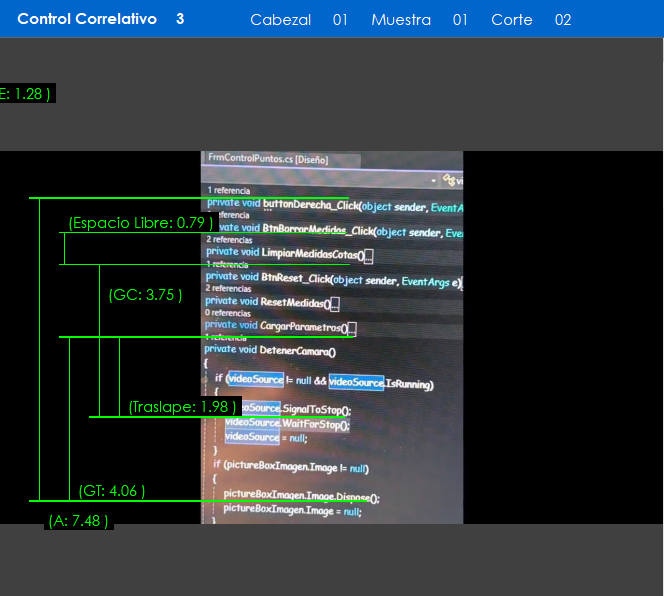
Task: Click the GC: 3.75 measurement label
Action: (x=145, y=295)
